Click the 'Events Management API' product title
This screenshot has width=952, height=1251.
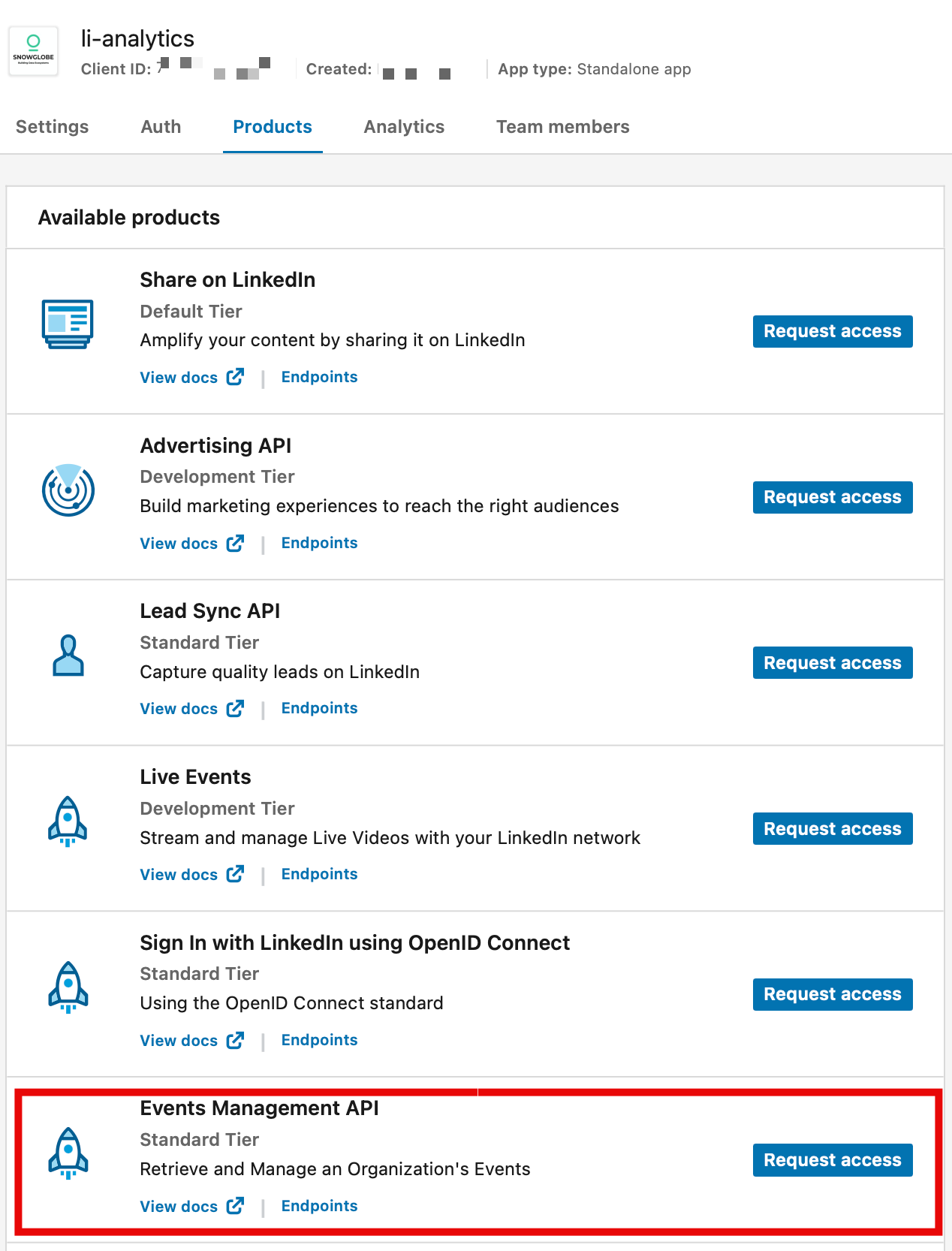click(259, 1108)
